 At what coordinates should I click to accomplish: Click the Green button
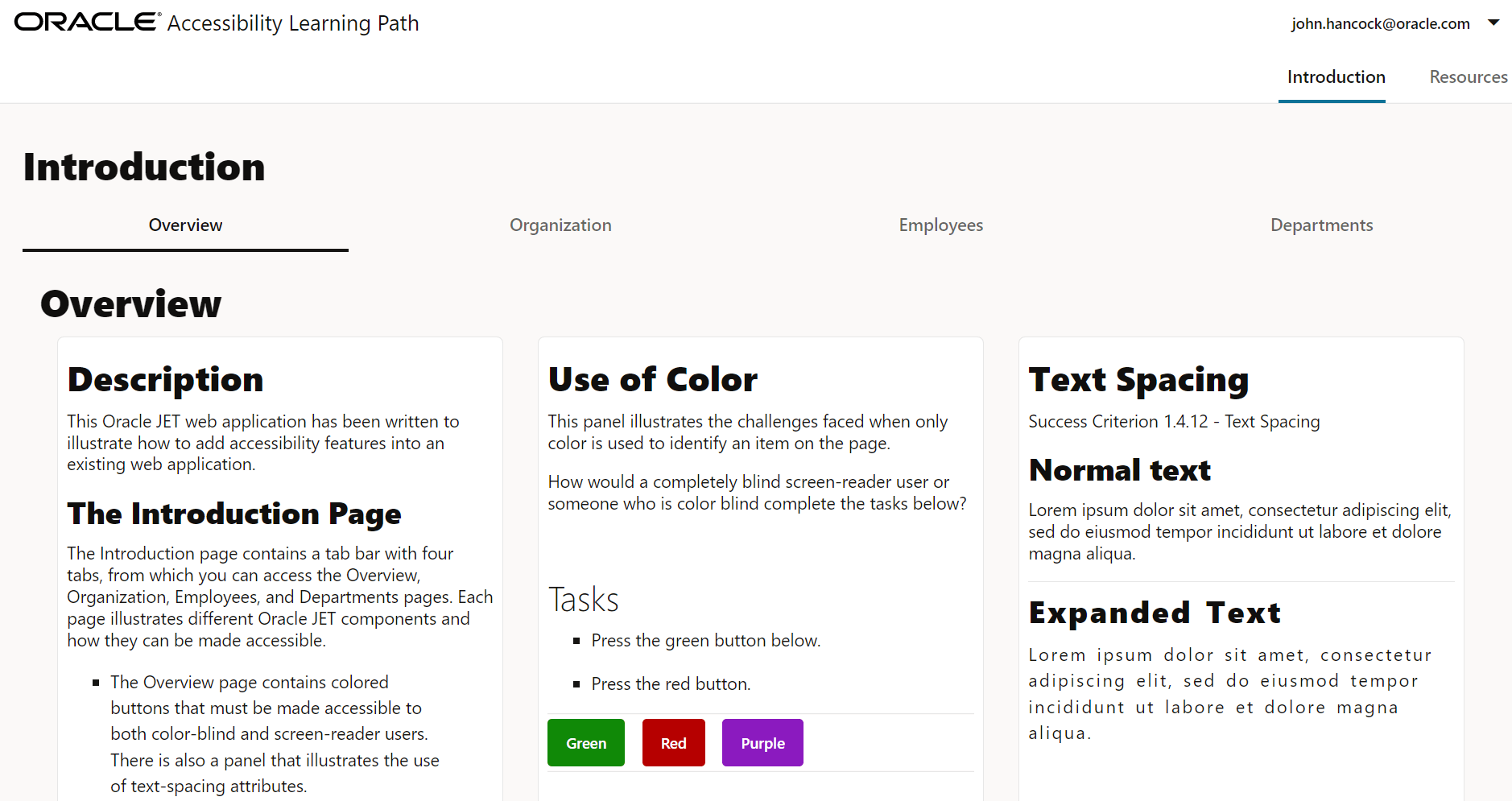point(586,743)
